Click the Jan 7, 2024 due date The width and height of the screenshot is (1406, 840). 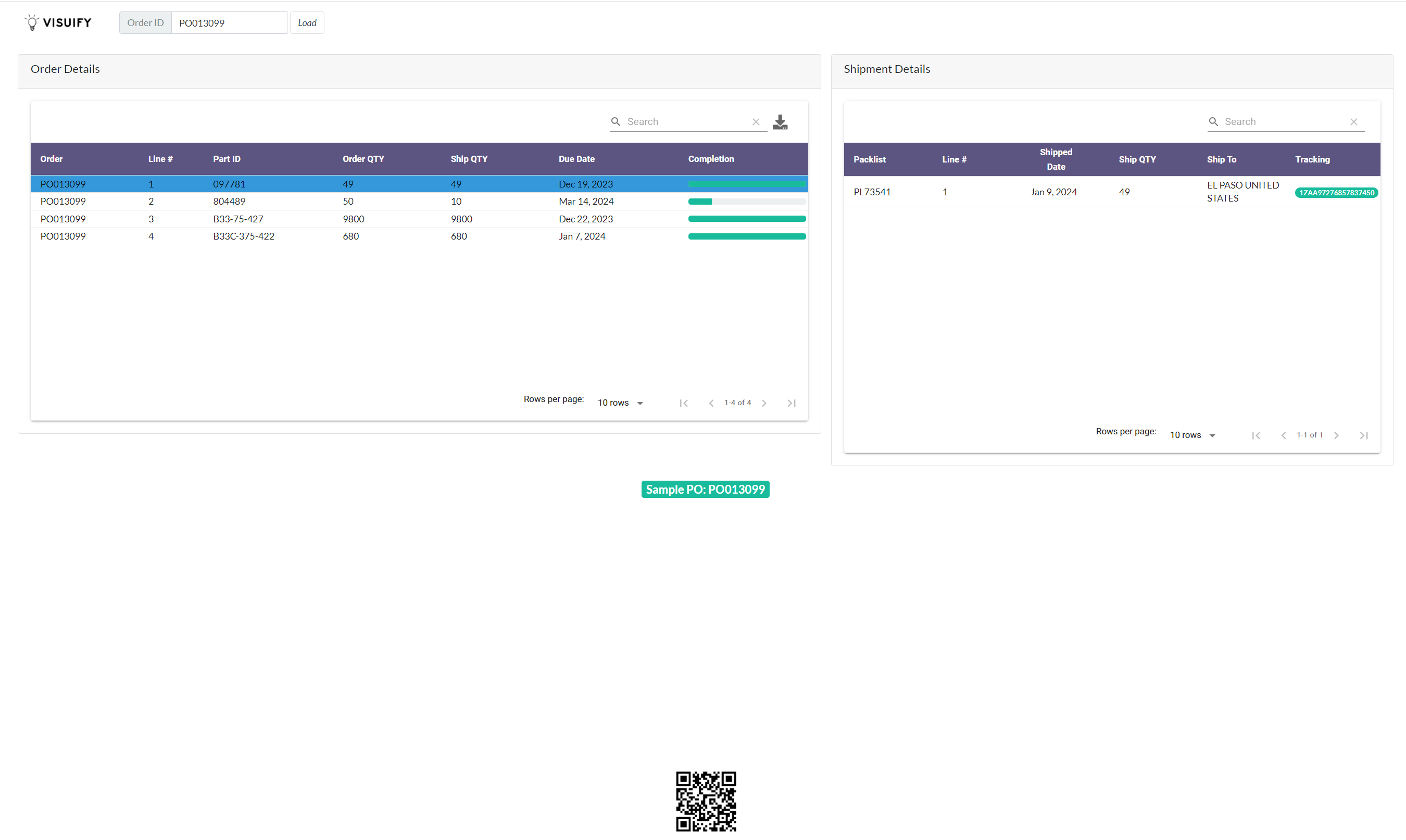[582, 236]
